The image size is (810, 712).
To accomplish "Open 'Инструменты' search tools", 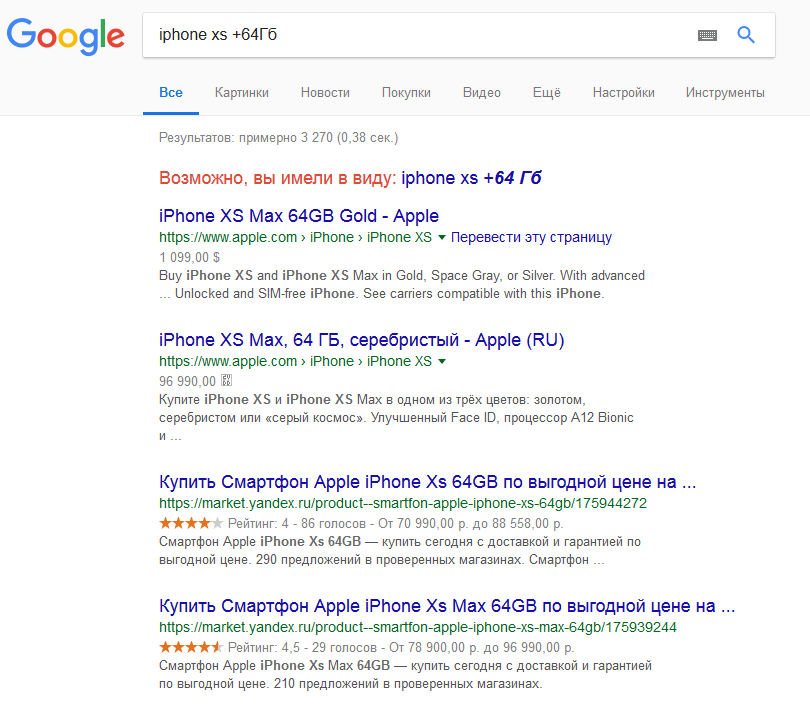I will pos(725,92).
